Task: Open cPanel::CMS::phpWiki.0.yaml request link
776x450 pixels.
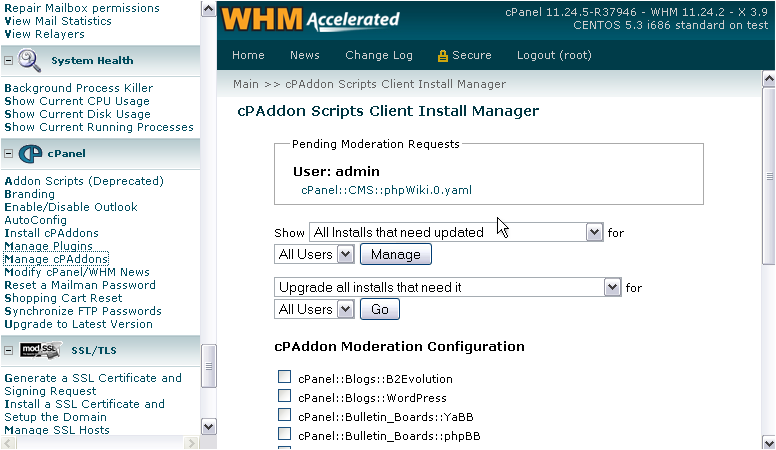Action: click(387, 190)
